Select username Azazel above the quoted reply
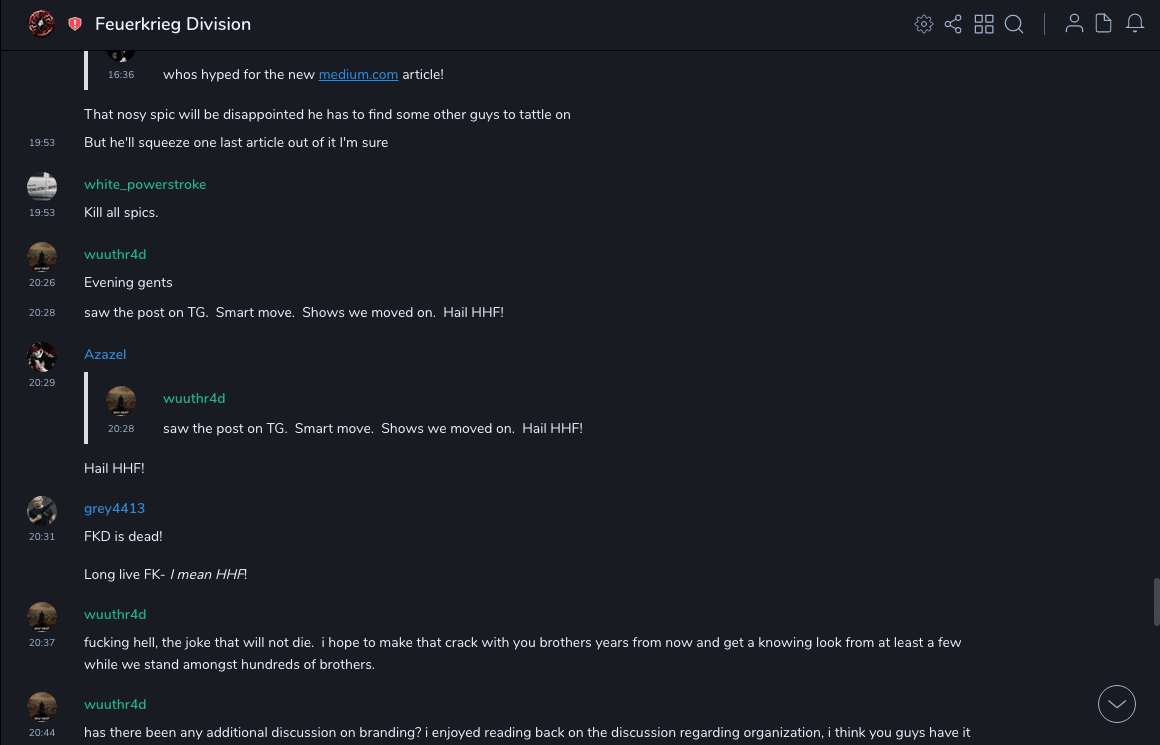Screen dimensions: 1160x745 point(105,355)
